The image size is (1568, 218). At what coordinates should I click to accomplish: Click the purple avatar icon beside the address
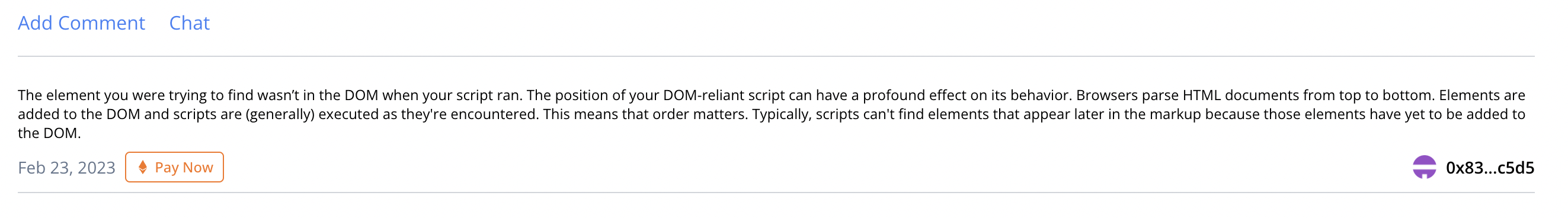coord(1425,168)
